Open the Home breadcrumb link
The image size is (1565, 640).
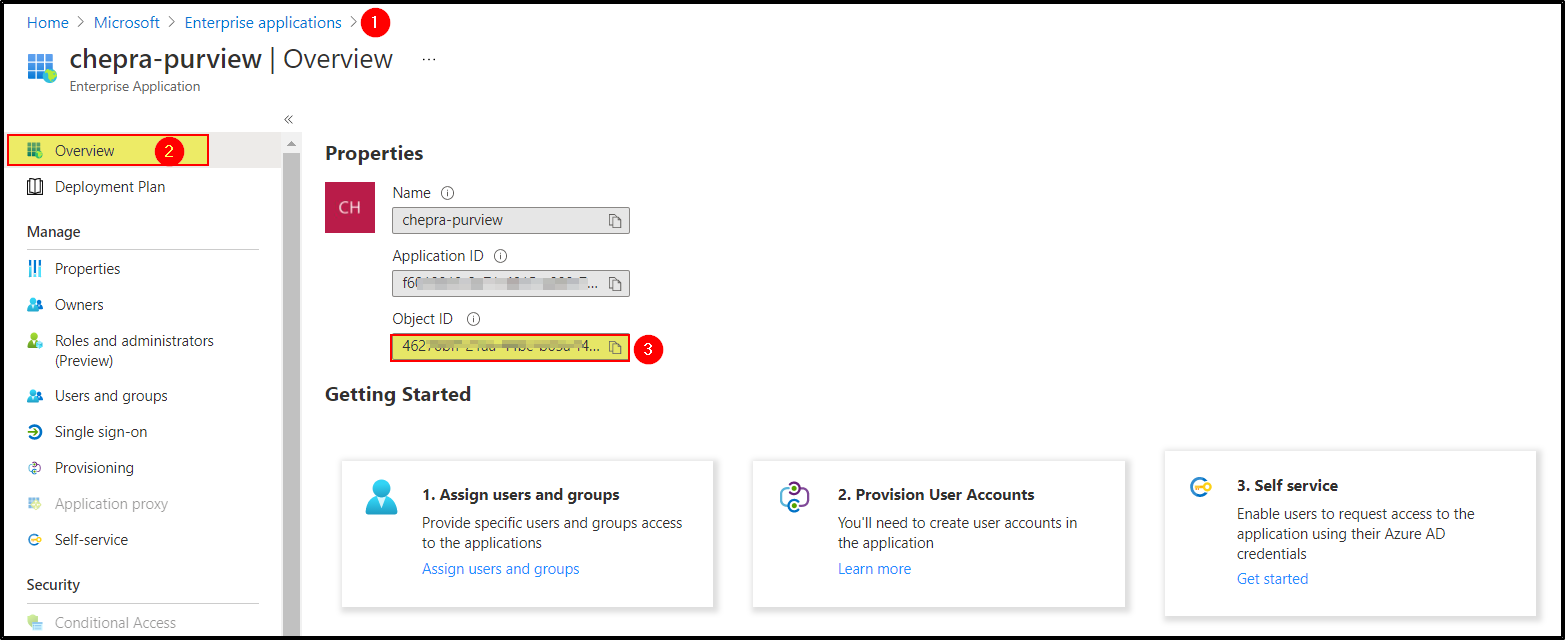coord(48,22)
